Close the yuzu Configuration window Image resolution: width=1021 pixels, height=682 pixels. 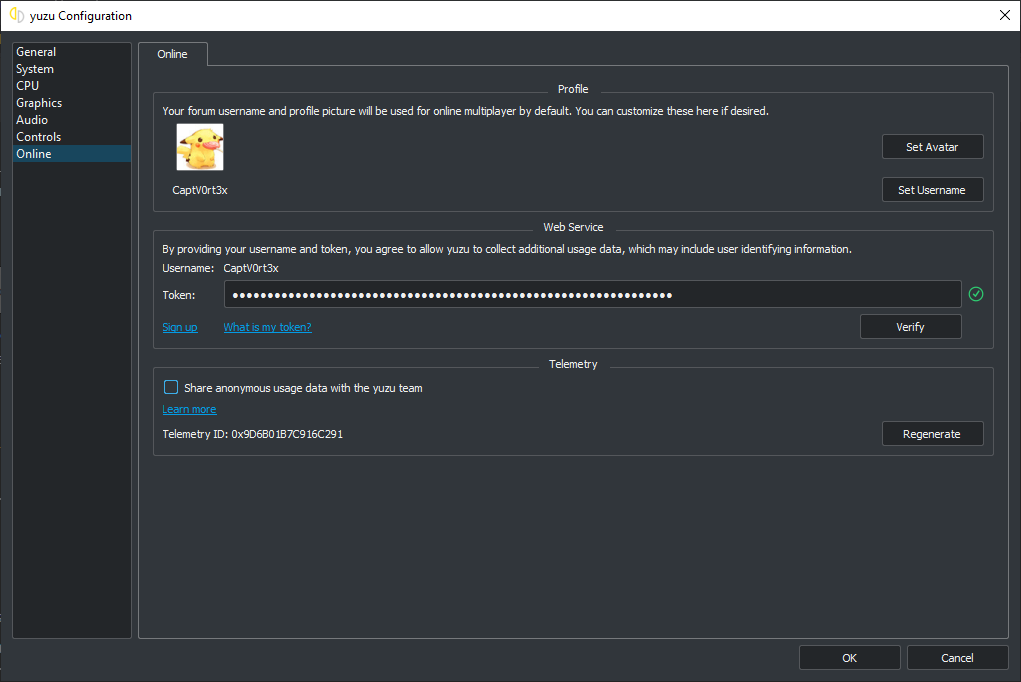coord(1005,15)
